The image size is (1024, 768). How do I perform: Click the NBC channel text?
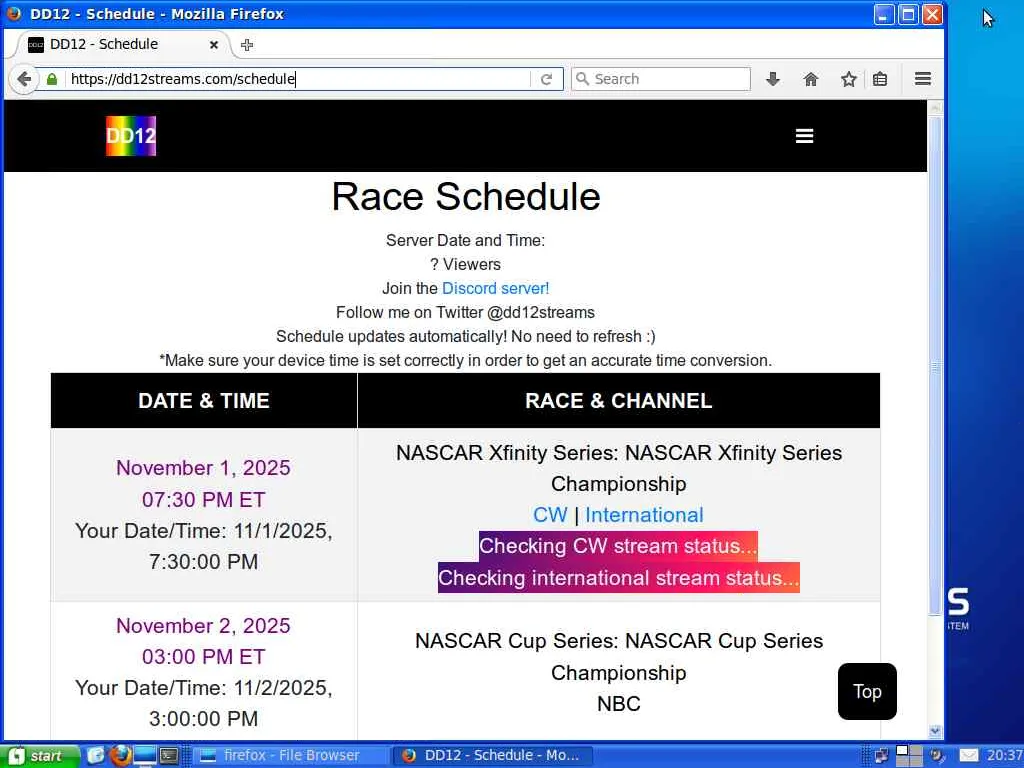[x=618, y=703]
